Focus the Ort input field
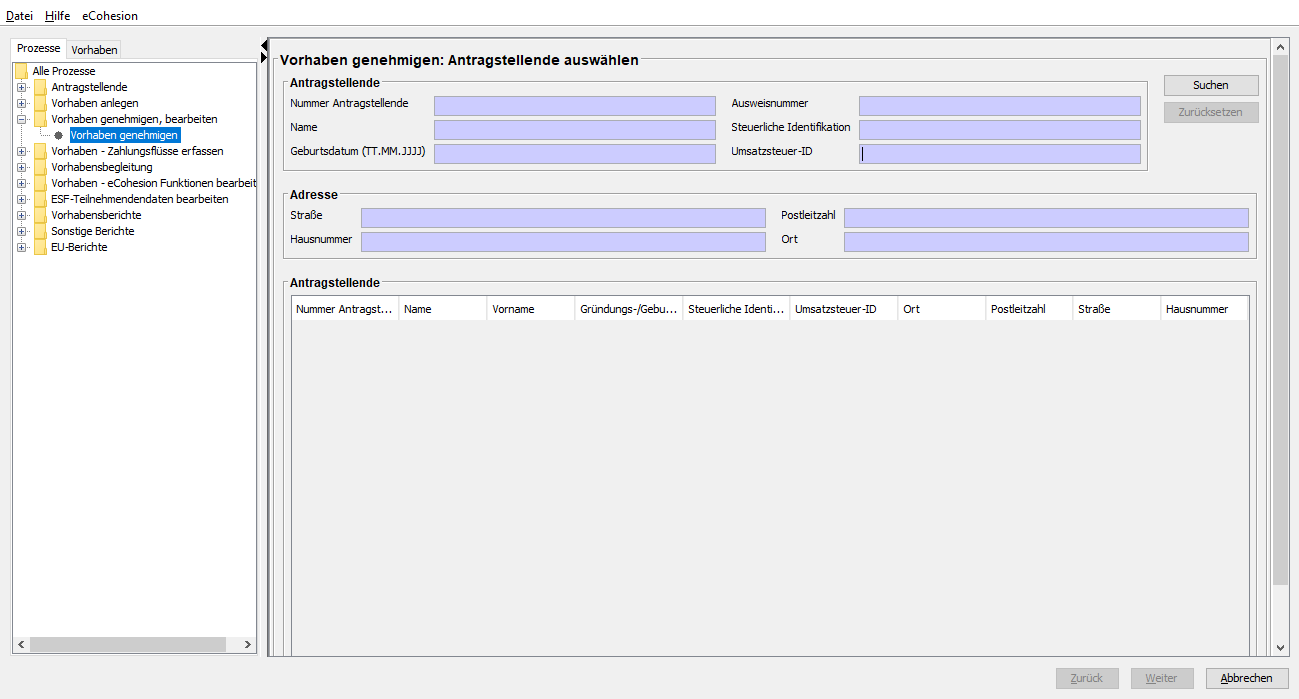The height and width of the screenshot is (699, 1299). coord(1046,242)
